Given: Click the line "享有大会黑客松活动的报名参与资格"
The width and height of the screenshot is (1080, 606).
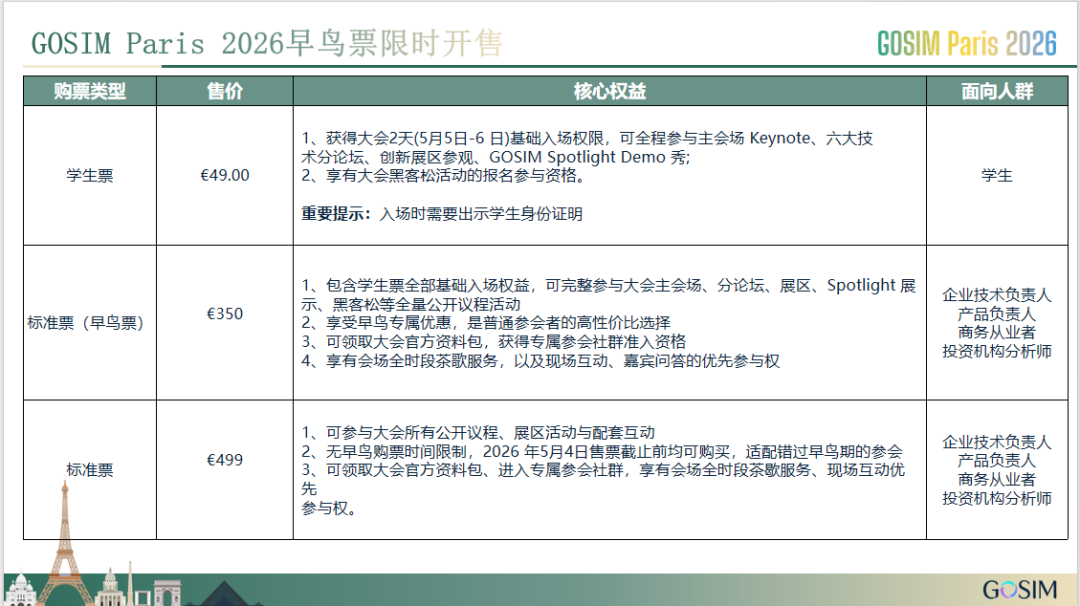Looking at the screenshot, I should pyautogui.click(x=444, y=176).
